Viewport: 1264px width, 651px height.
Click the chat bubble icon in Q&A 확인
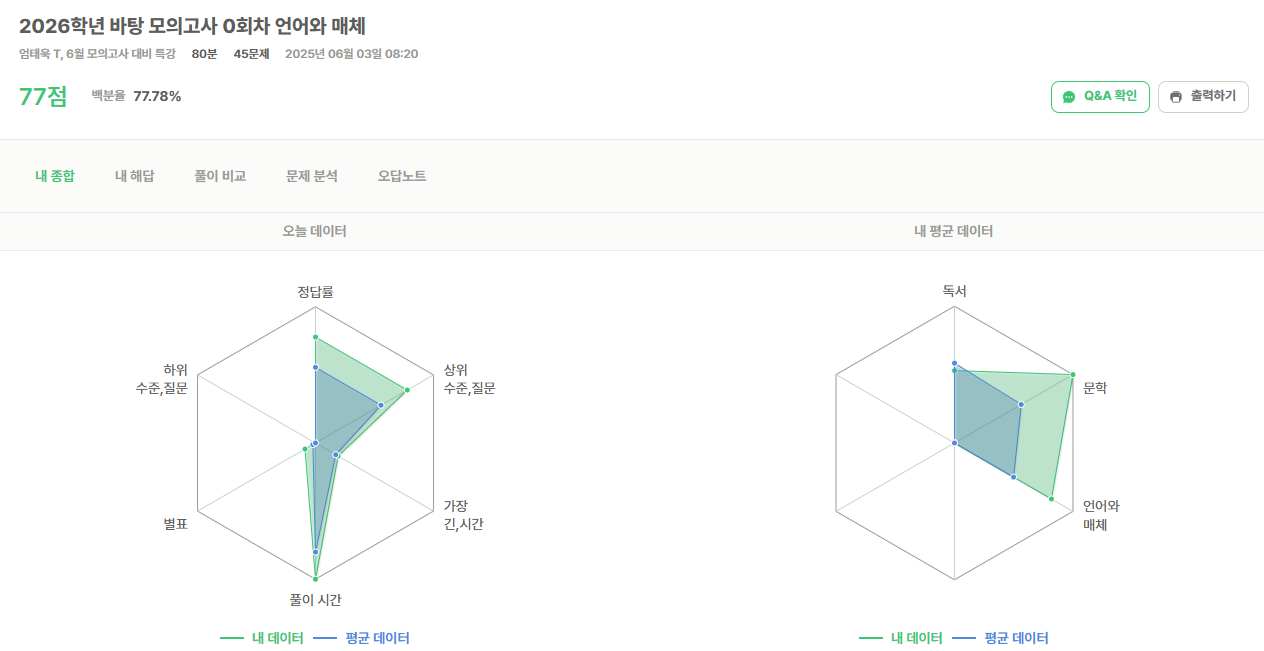point(1069,97)
